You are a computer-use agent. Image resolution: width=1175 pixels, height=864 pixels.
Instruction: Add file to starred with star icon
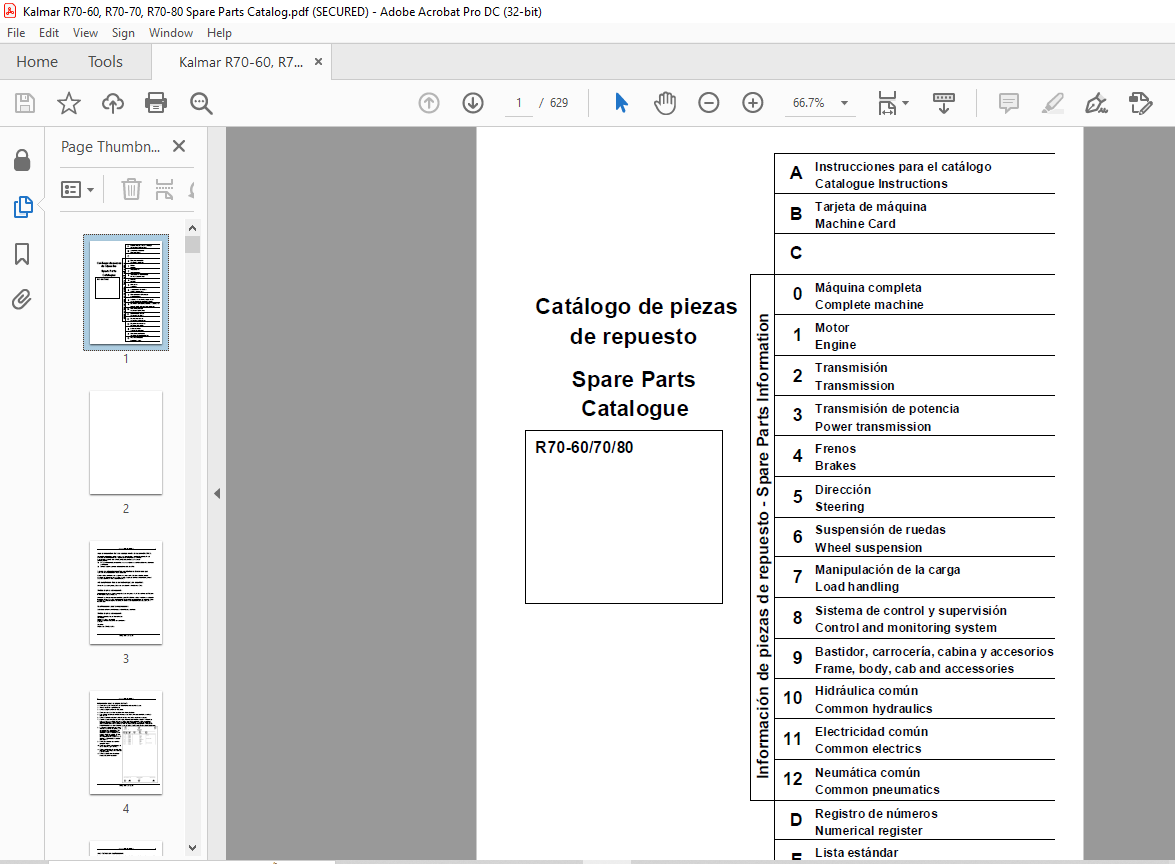coord(69,103)
